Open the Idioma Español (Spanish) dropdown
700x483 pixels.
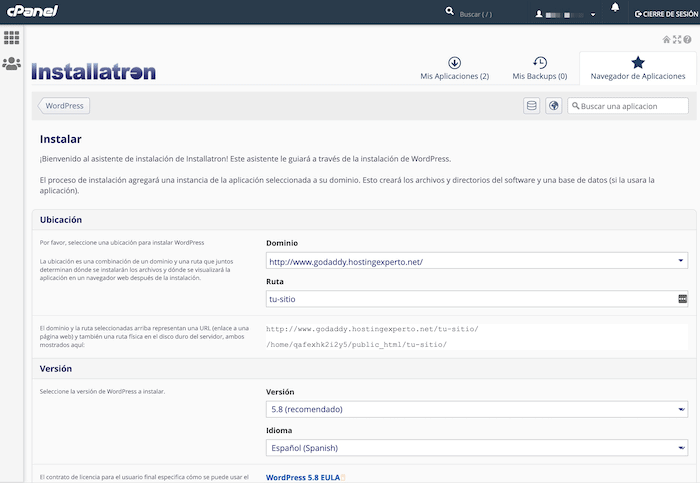point(477,447)
